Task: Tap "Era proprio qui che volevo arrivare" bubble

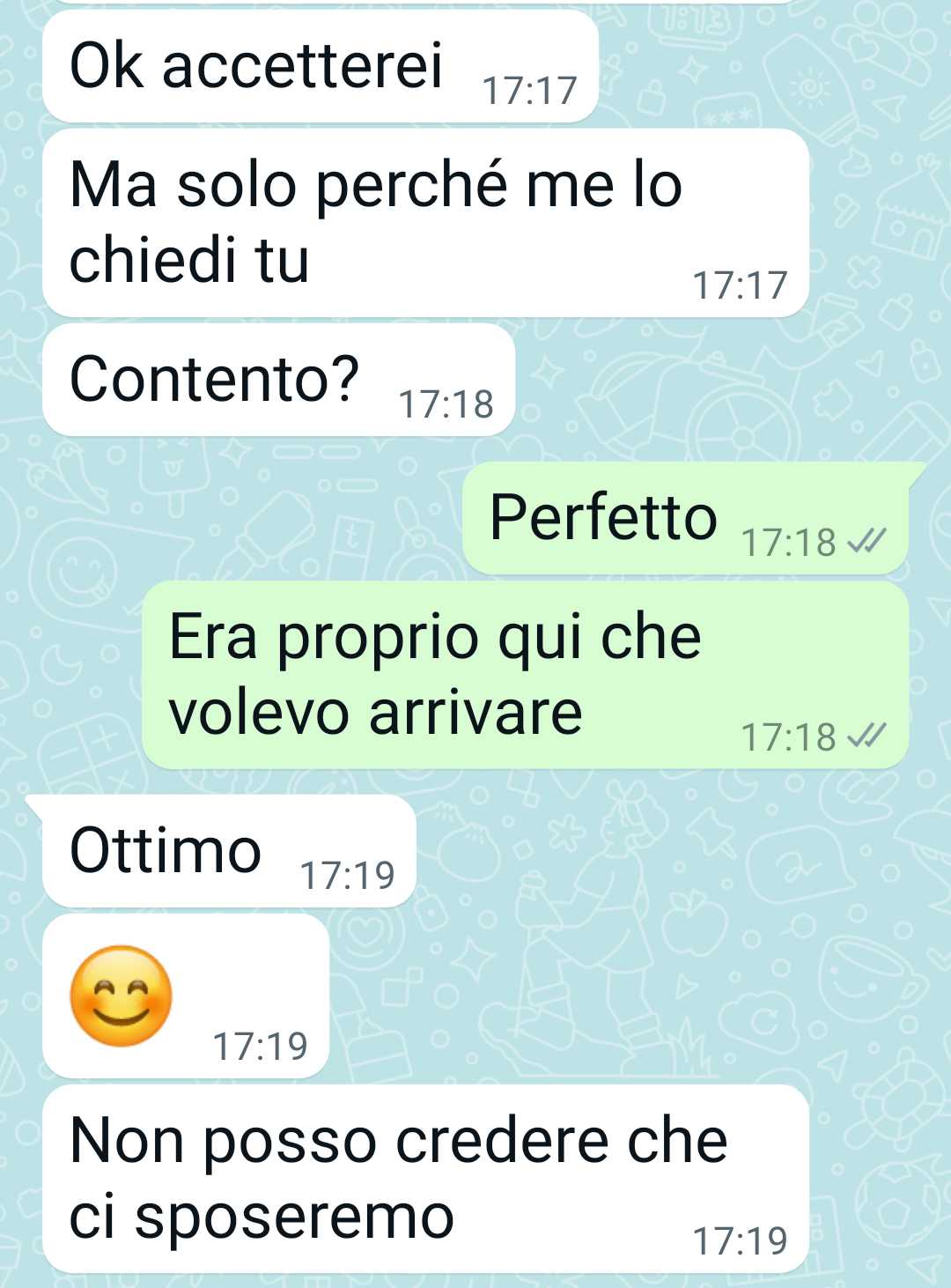Action: [x=526, y=675]
